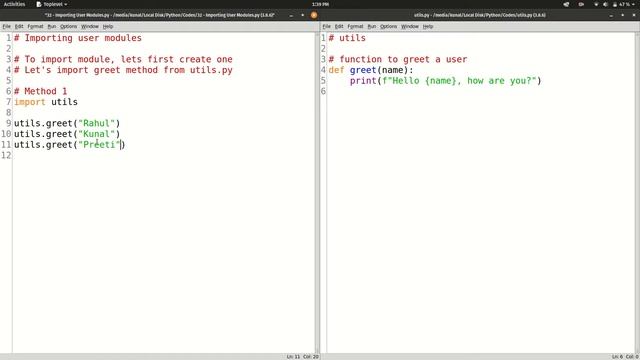Screen dimensions: 640x360
Task: Click the line '# Let's import greet method from utils.py'
Action: [123, 70]
